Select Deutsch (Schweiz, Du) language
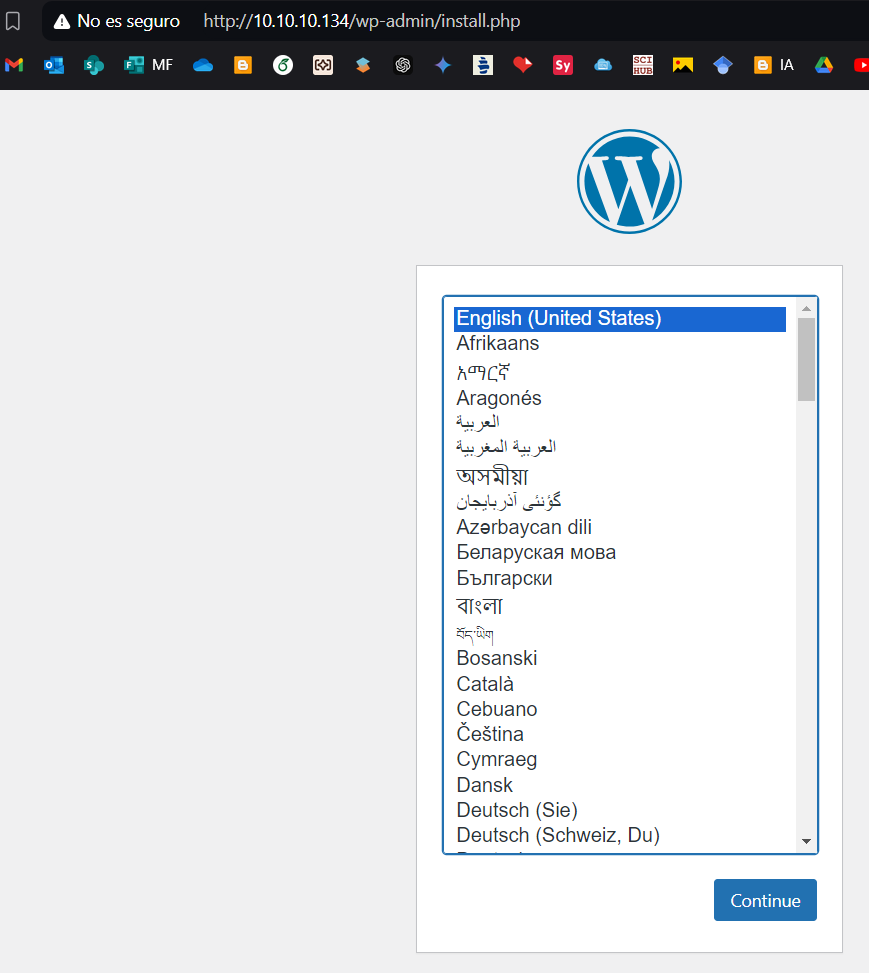869x973 pixels. (619, 835)
